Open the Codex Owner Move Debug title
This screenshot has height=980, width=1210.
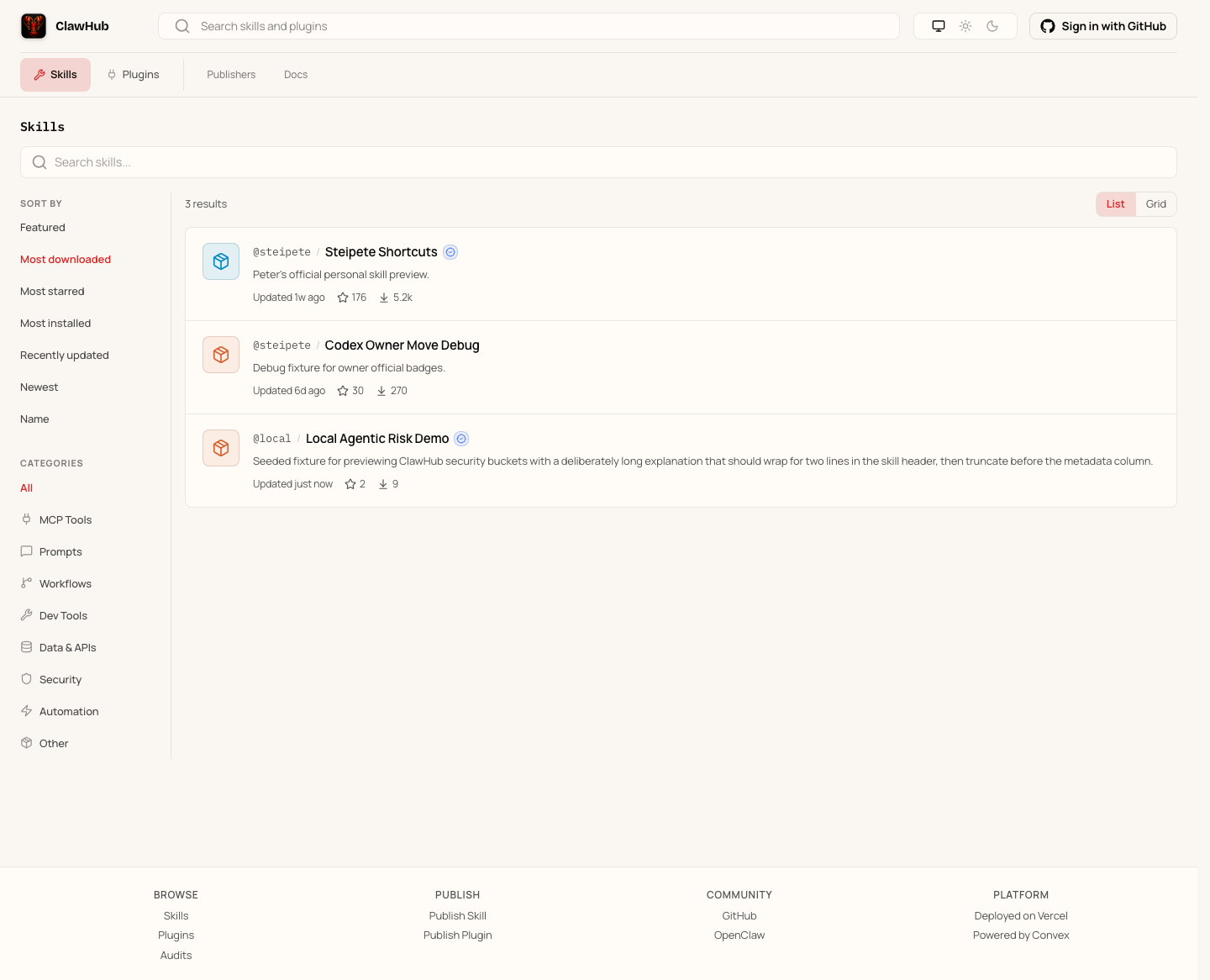(402, 345)
